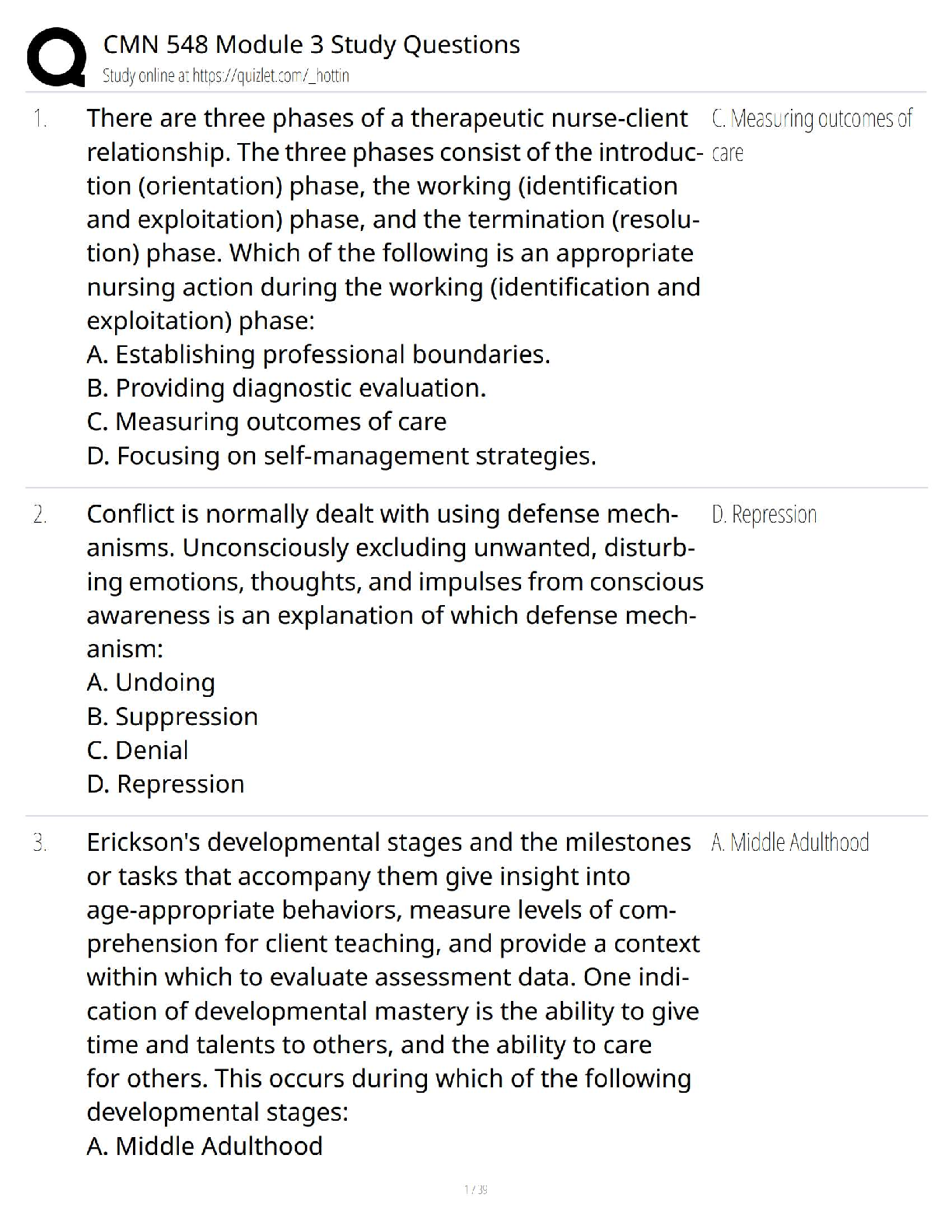Click the question number 1 marker
The width and height of the screenshot is (952, 1232).
pyautogui.click(x=40, y=119)
